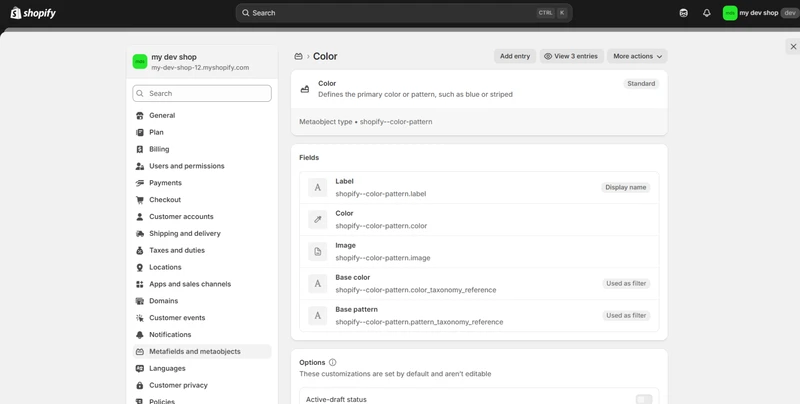
Task: Click the Base color field type icon
Action: click(x=317, y=284)
